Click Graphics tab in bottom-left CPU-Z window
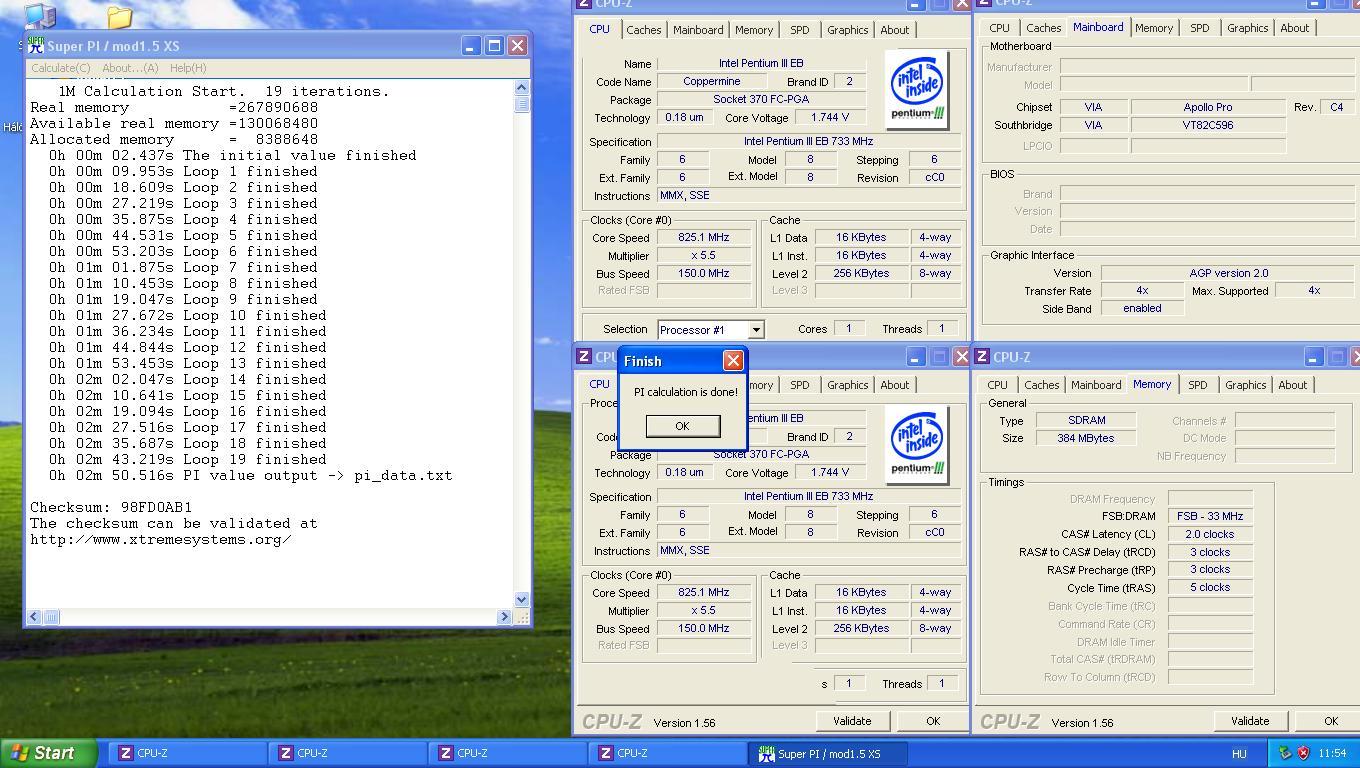Image resolution: width=1360 pixels, height=768 pixels. (848, 385)
